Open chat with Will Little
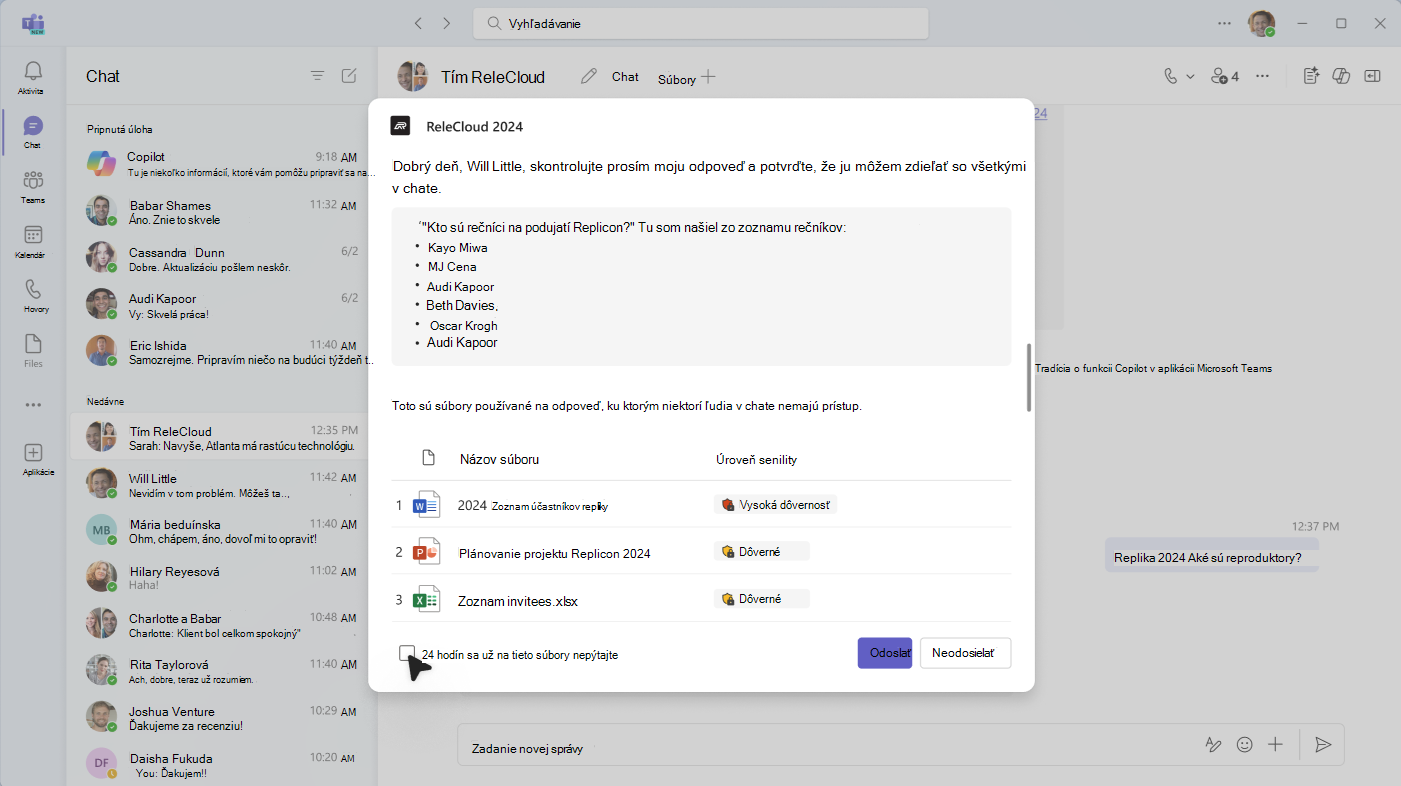Image resolution: width=1401 pixels, height=786 pixels. point(222,485)
